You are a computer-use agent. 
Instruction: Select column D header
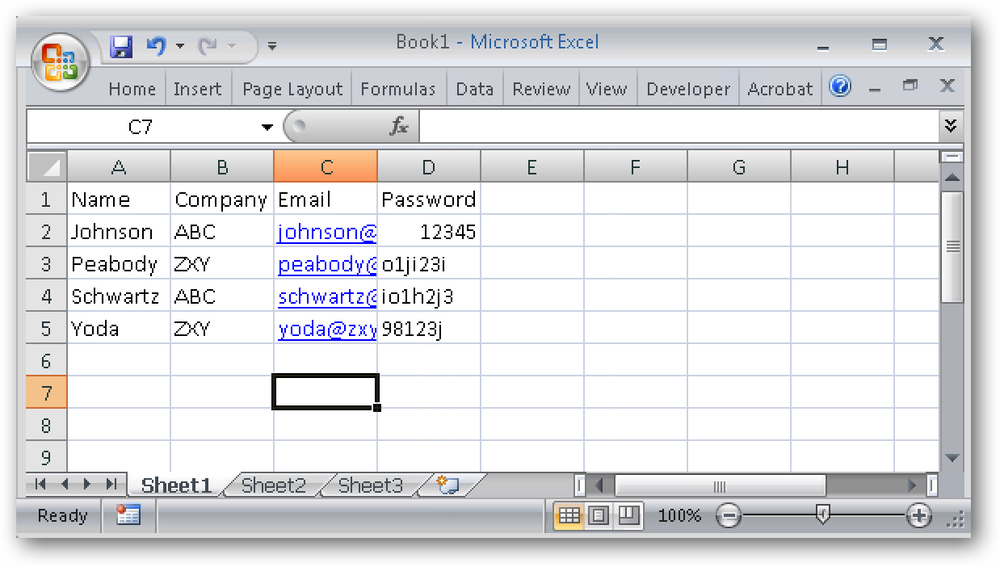pos(429,167)
